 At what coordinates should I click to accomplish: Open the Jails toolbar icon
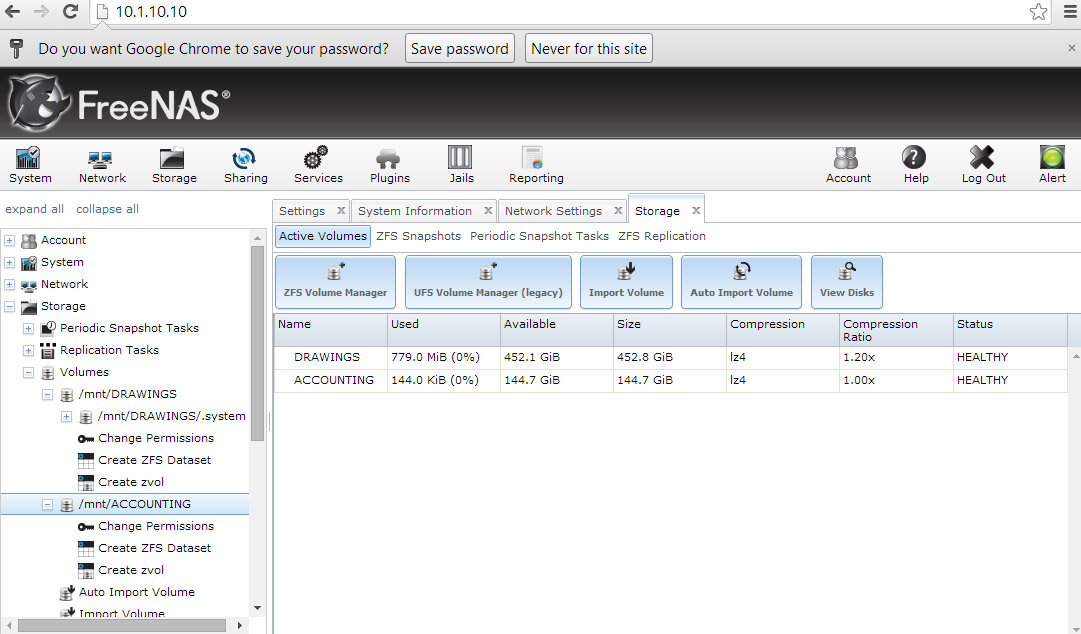(461, 165)
